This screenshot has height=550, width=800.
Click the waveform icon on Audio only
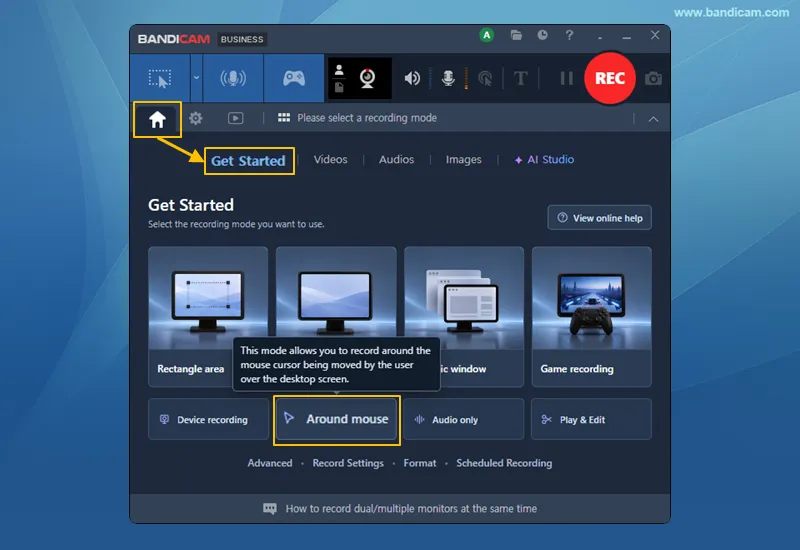(x=419, y=419)
